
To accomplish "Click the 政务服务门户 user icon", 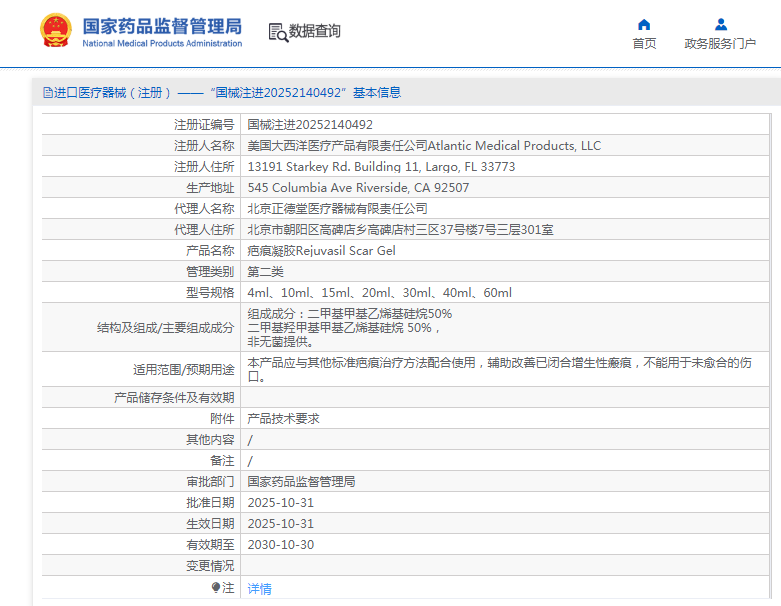I will click(720, 24).
